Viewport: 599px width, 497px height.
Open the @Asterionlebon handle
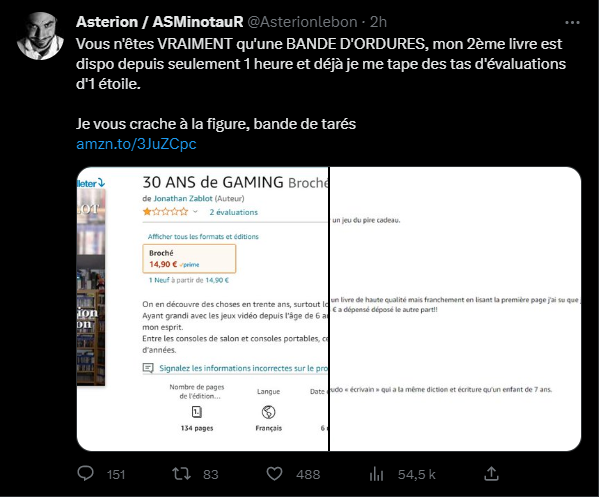(x=303, y=22)
